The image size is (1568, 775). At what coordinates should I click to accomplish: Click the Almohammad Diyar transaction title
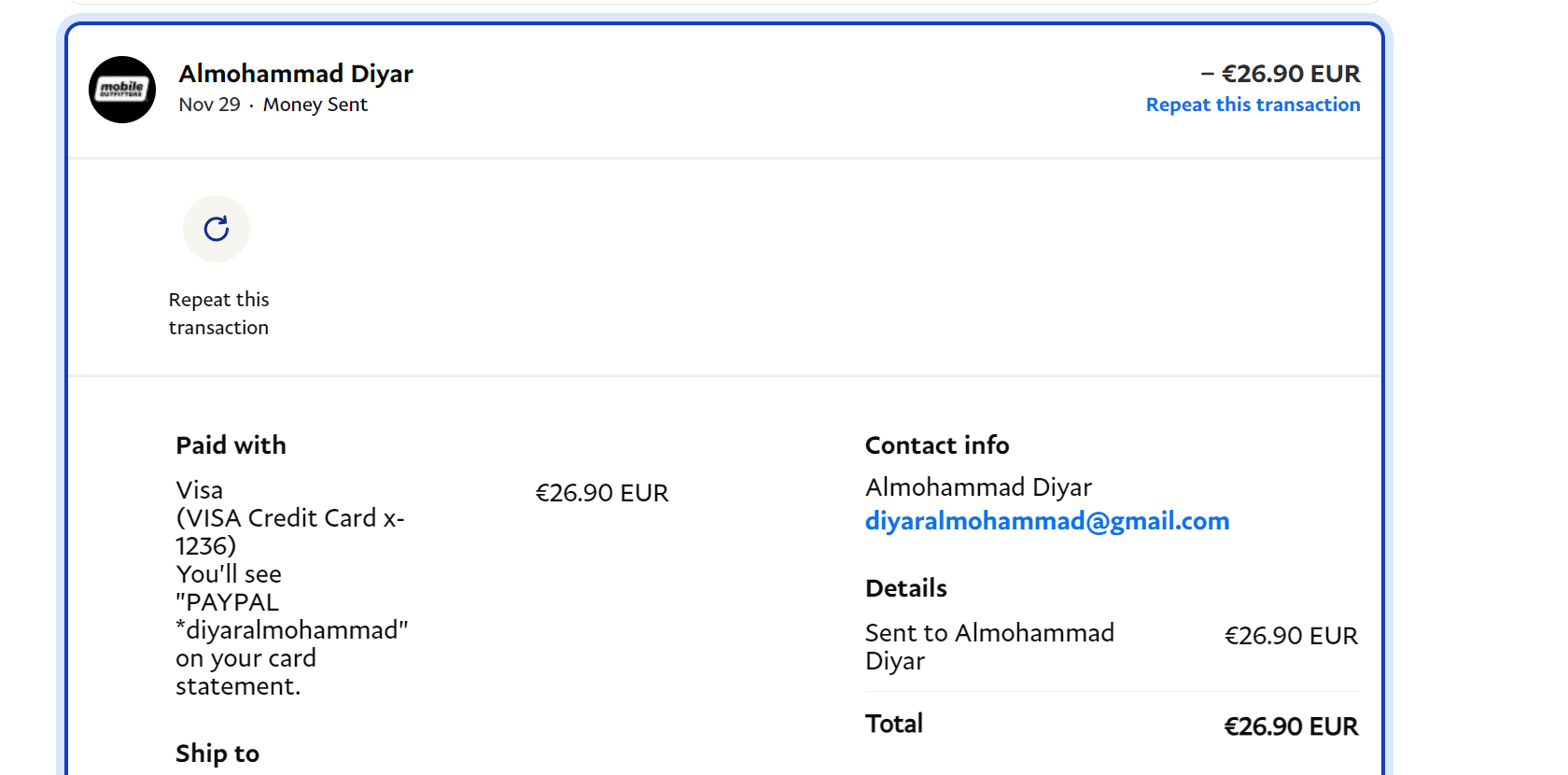(296, 74)
